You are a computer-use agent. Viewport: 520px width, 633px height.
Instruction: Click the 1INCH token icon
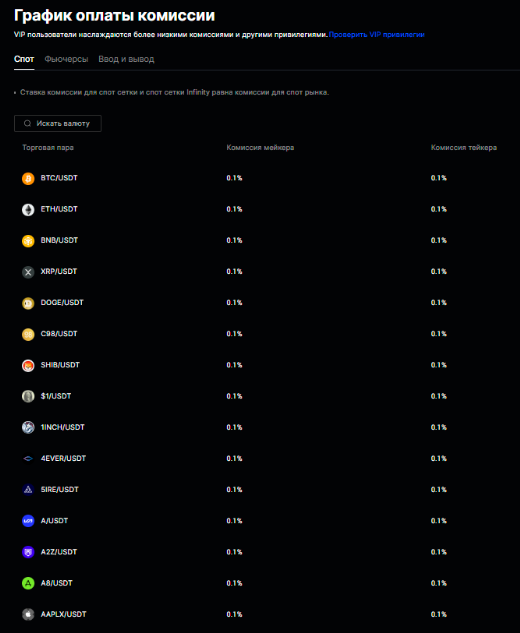click(x=28, y=428)
